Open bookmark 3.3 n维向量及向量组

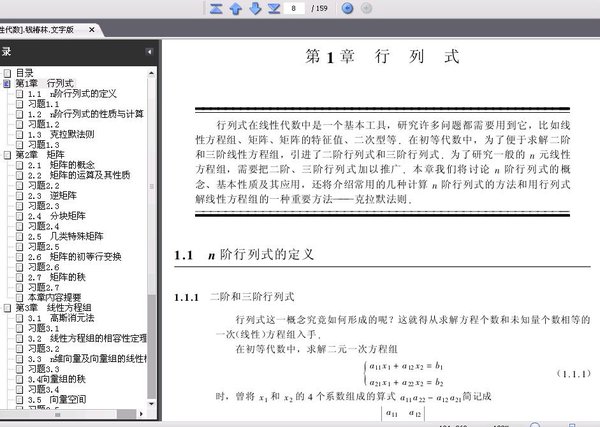click(x=87, y=359)
